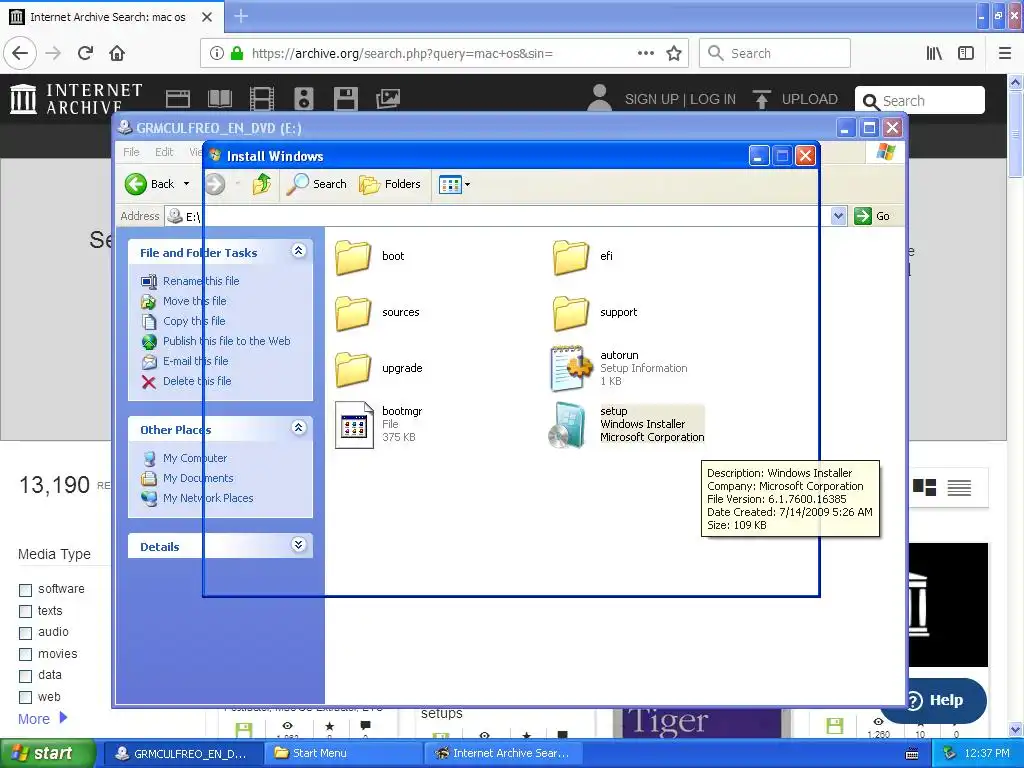Image resolution: width=1024 pixels, height=768 pixels.
Task: Collapse the Other Places panel
Action: [298, 428]
